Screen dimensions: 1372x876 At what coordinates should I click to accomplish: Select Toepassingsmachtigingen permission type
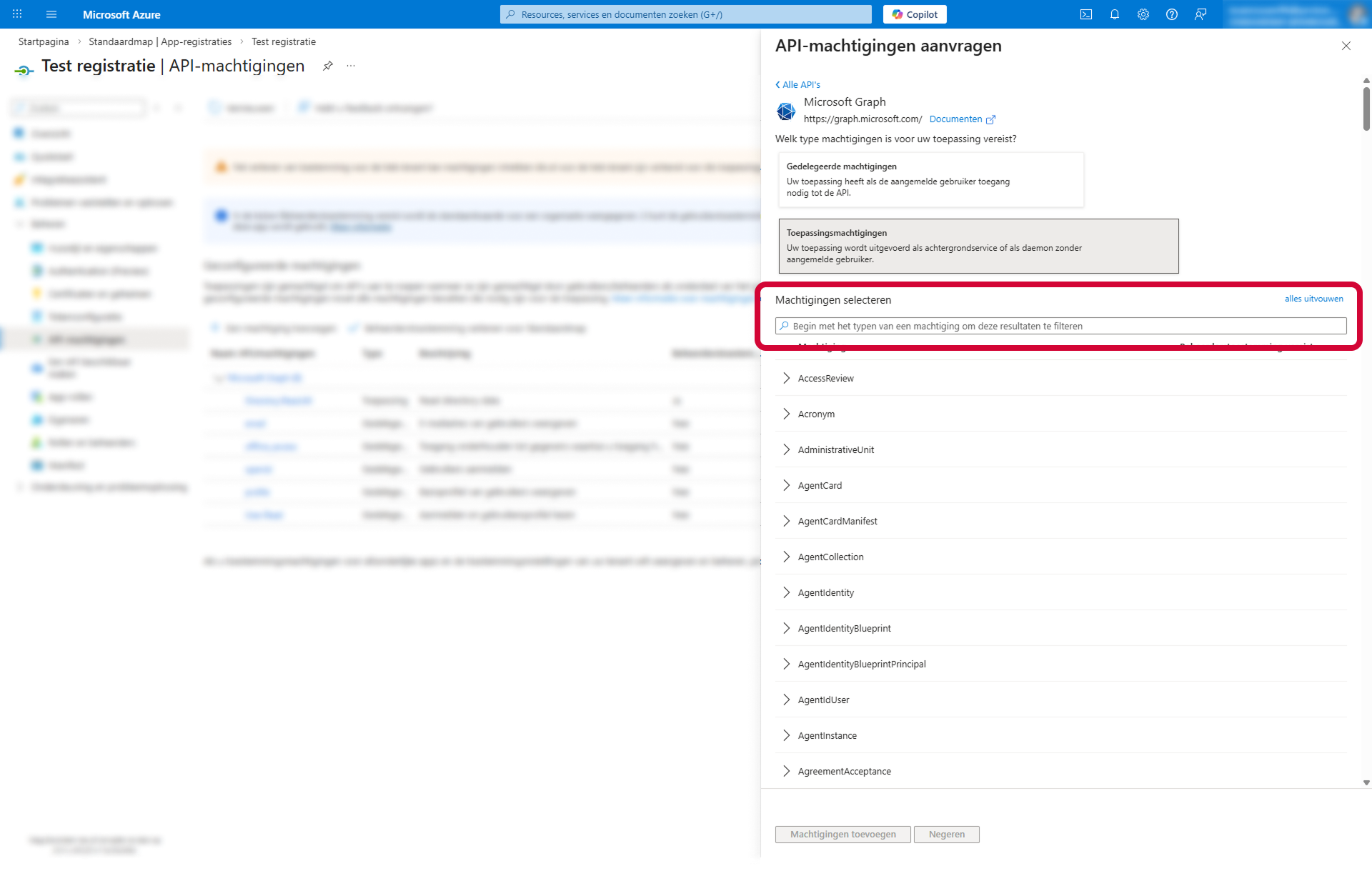point(978,246)
